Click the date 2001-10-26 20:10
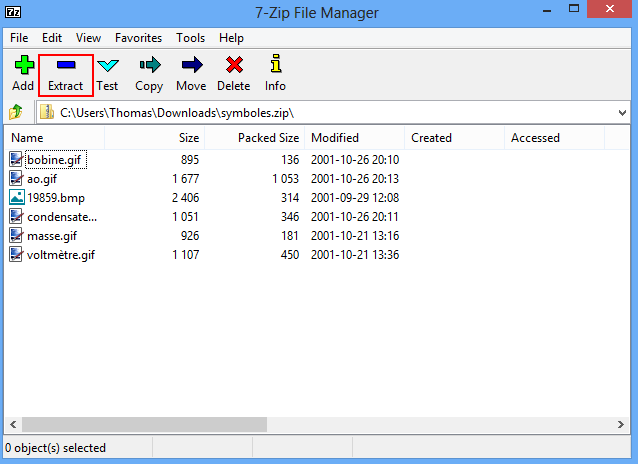Image resolution: width=638 pixels, height=464 pixels. tap(355, 160)
